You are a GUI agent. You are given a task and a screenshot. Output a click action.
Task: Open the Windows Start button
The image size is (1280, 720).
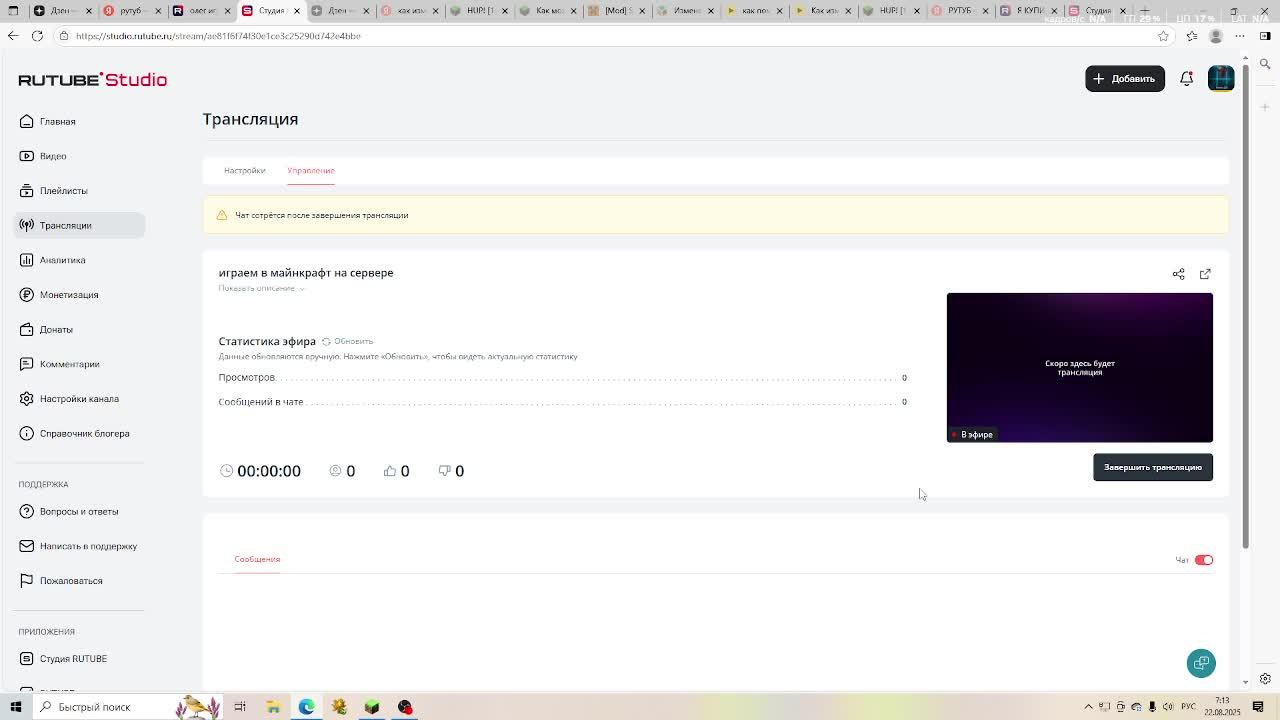point(15,707)
